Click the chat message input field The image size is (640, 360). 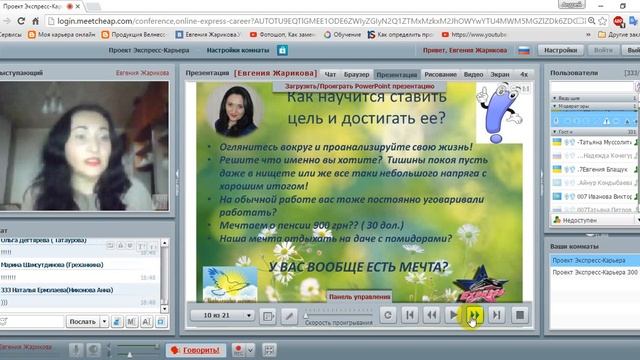click(36, 322)
